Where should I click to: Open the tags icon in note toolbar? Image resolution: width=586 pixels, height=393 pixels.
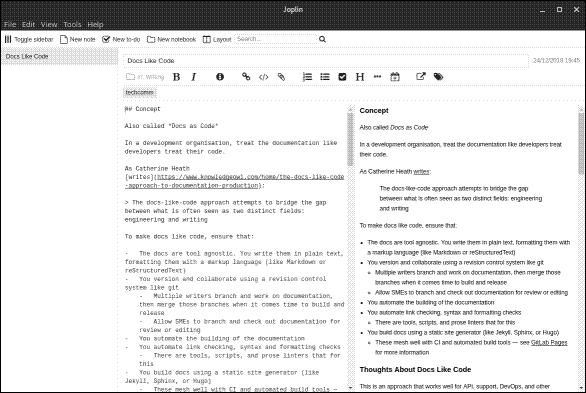coord(438,77)
